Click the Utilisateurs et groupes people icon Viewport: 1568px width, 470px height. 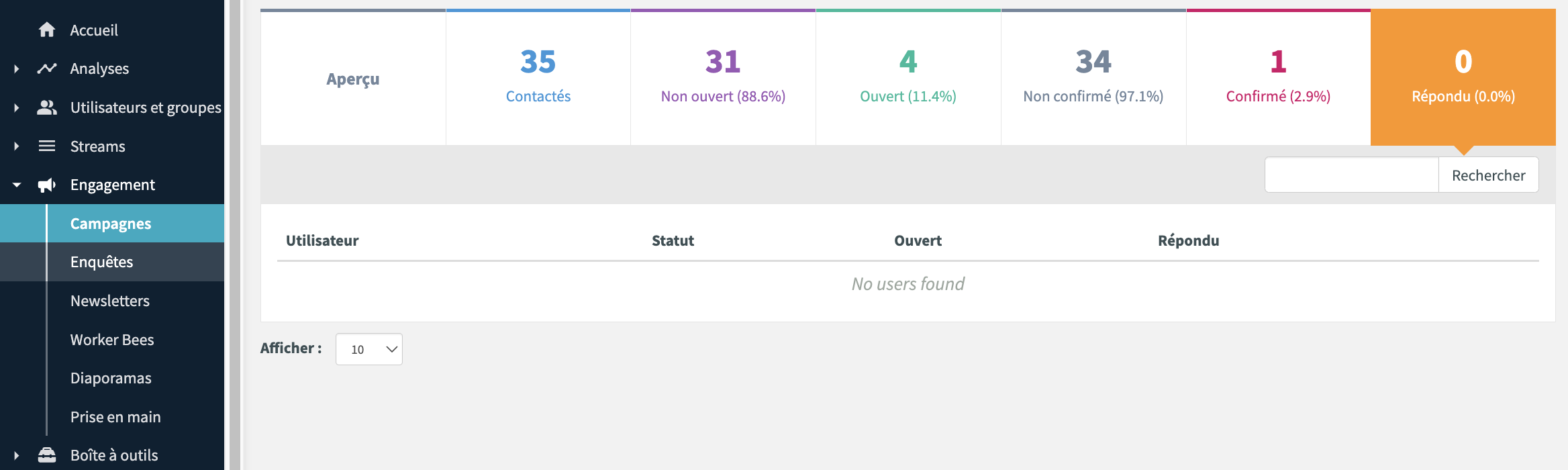point(47,107)
